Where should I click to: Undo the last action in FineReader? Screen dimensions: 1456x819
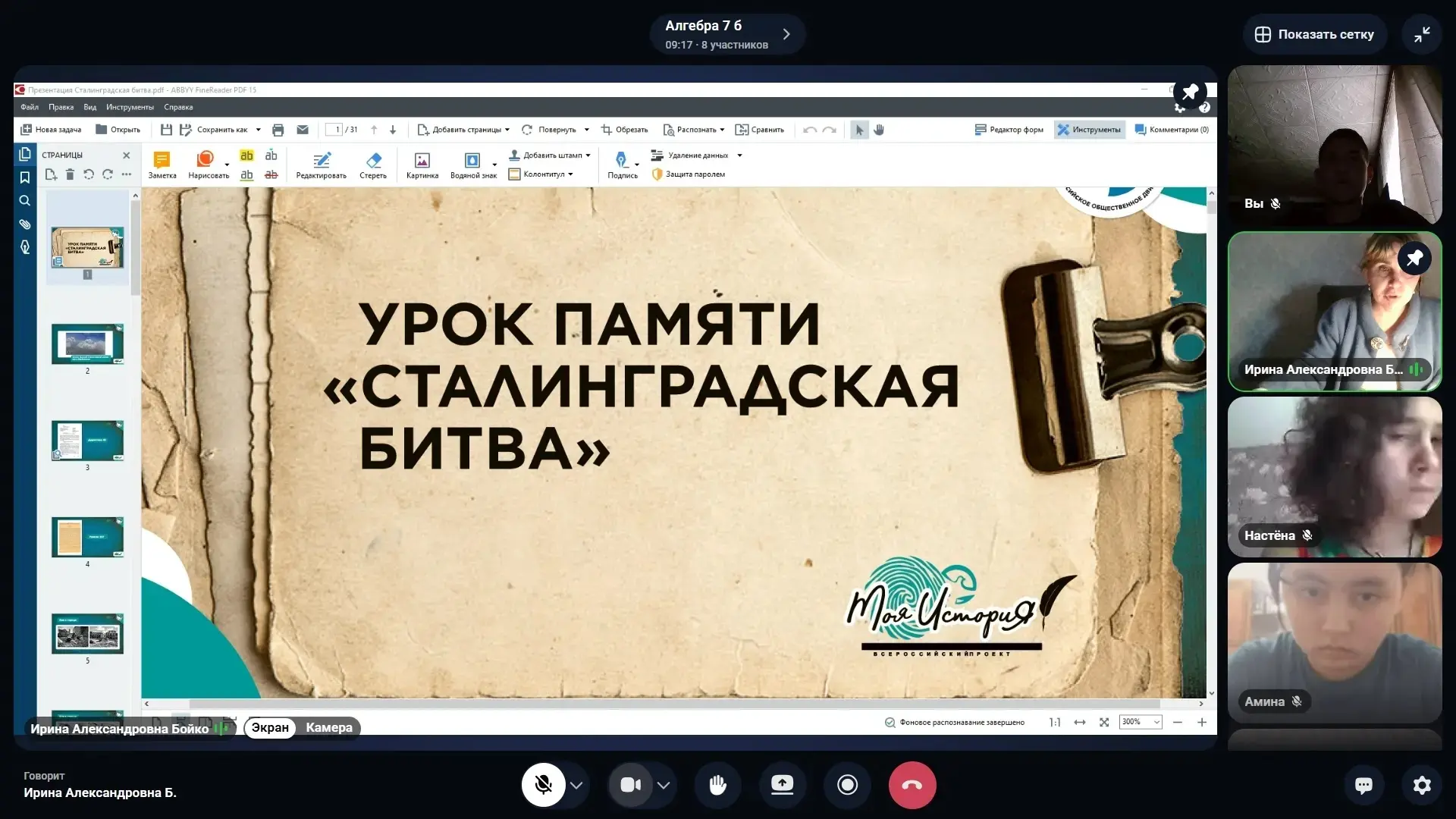click(x=810, y=130)
